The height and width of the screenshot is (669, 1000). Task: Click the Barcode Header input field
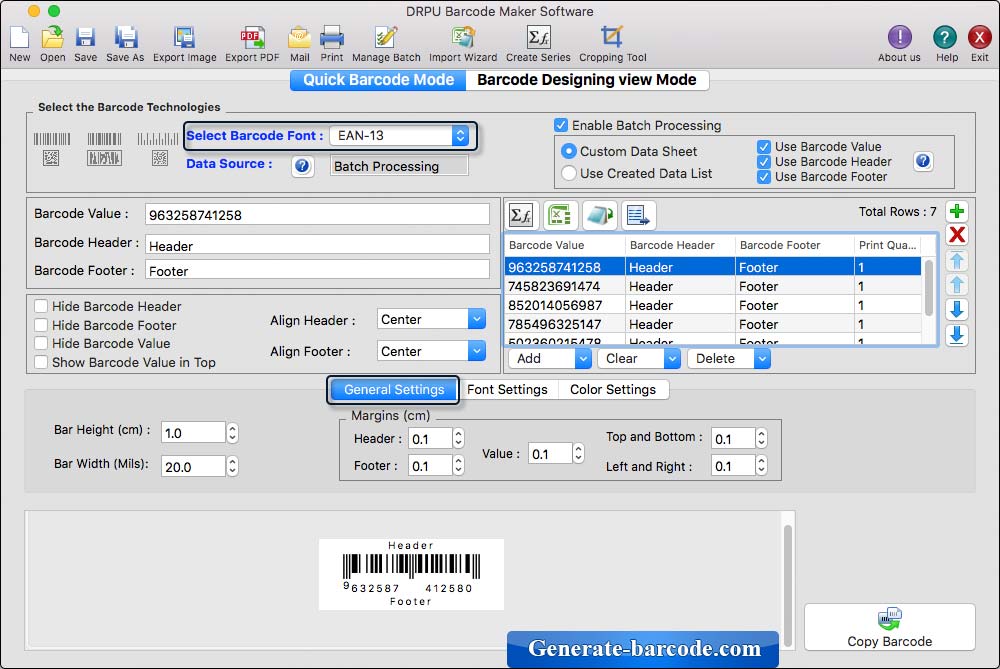click(317, 245)
